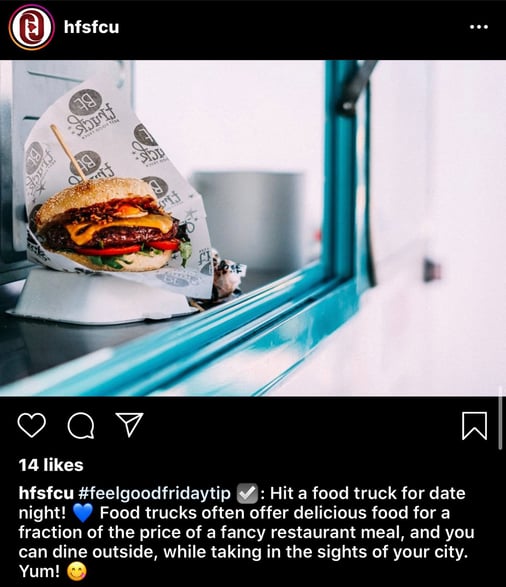Like the post with the heart icon

[x=32, y=425]
